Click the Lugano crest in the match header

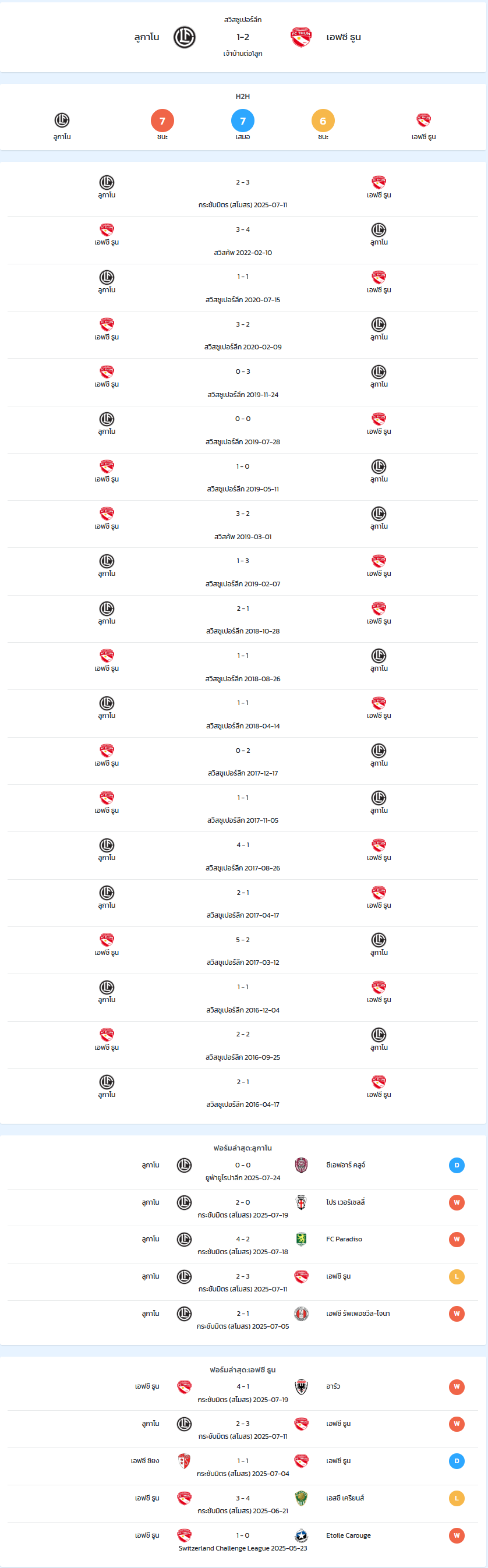185,38
